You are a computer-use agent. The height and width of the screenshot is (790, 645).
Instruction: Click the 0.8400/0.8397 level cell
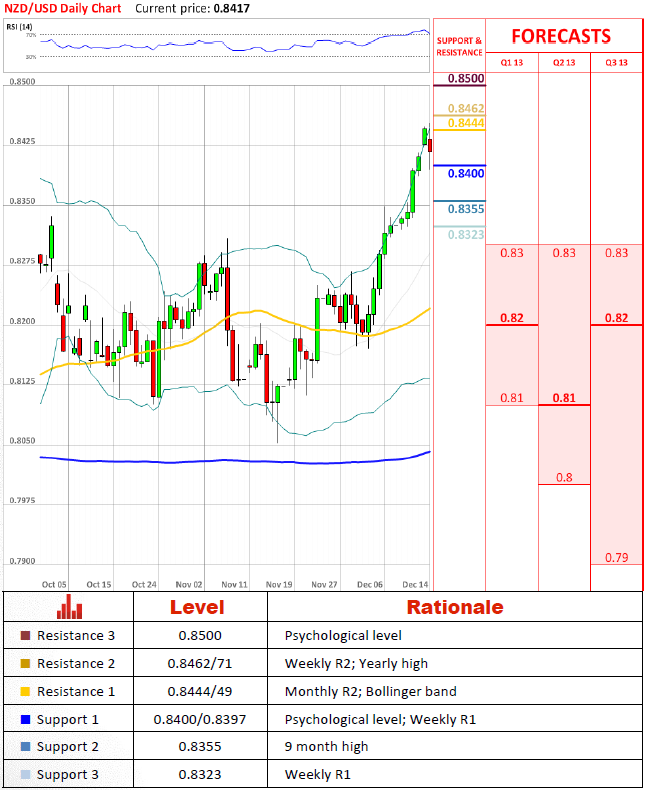(200, 719)
